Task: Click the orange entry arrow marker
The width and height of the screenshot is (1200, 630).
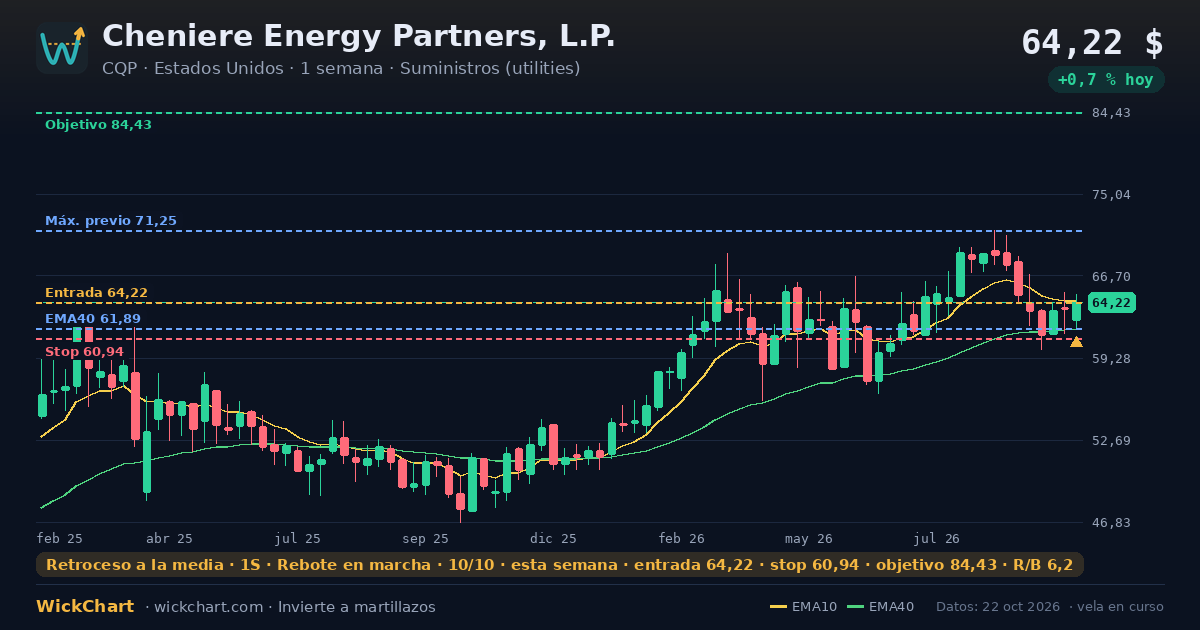Action: 1076,342
